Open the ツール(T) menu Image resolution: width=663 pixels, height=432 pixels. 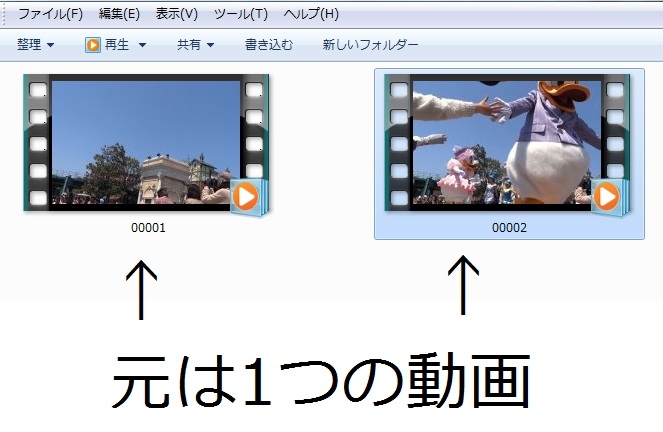[241, 14]
